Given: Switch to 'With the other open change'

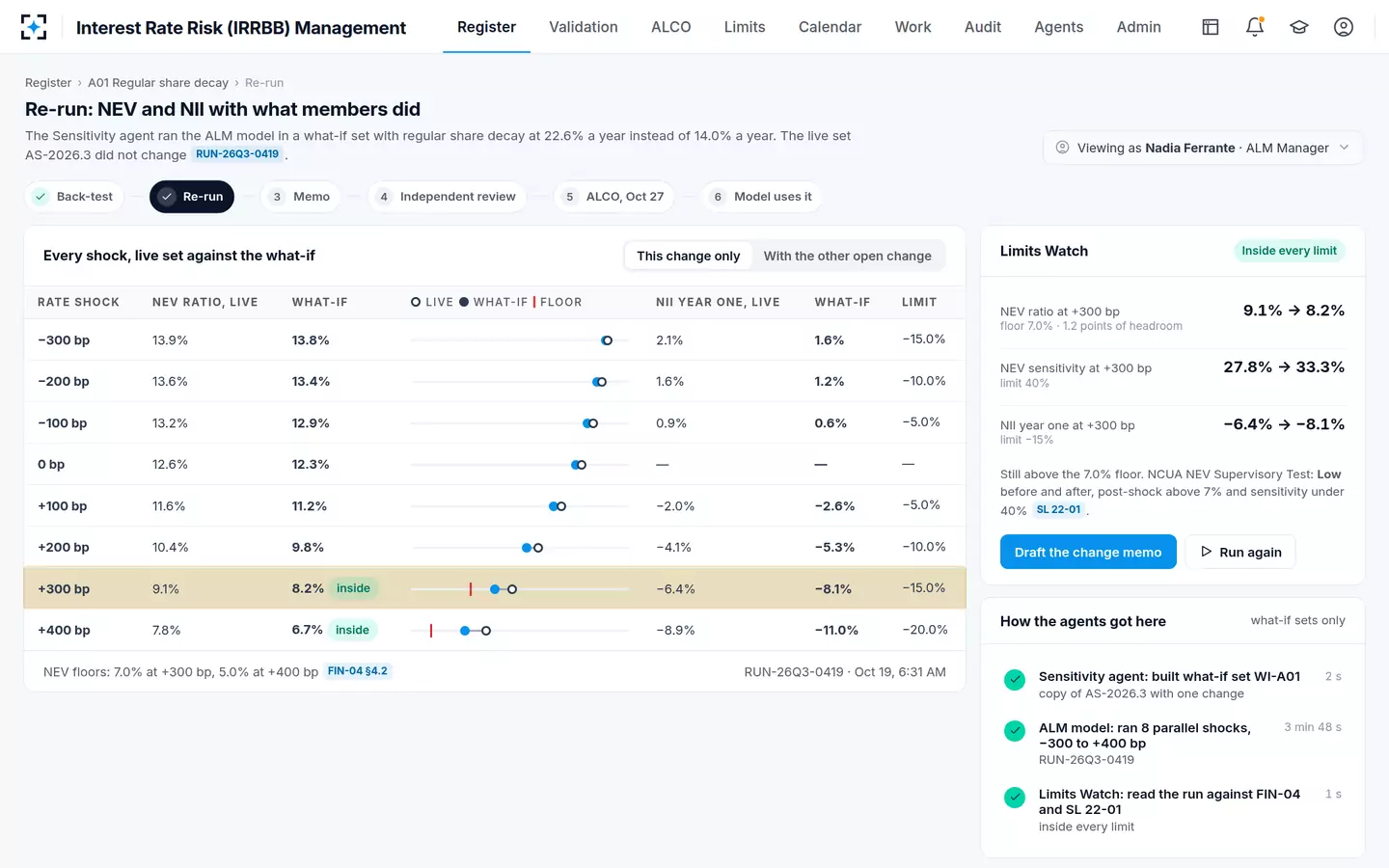Looking at the screenshot, I should point(848,256).
